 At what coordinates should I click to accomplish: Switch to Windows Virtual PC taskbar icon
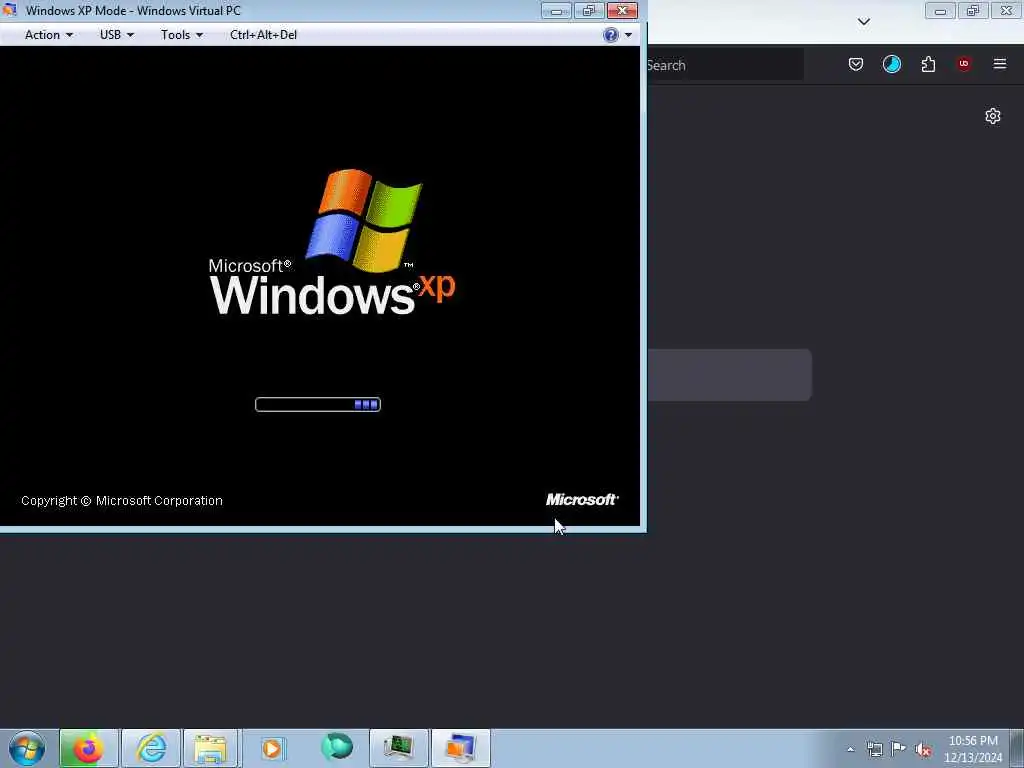461,748
